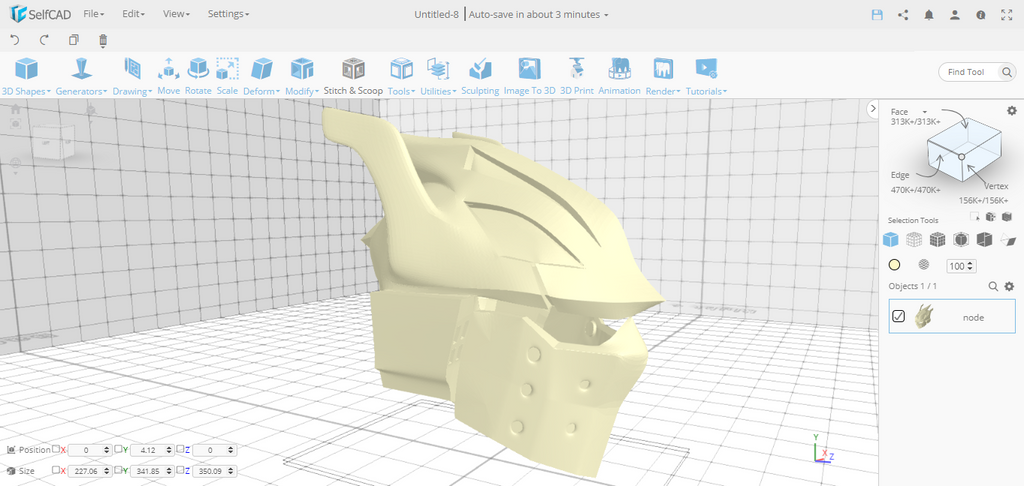Click the Stitch & Scoop tool
Screen dimensions: 1024x486
coord(353,76)
